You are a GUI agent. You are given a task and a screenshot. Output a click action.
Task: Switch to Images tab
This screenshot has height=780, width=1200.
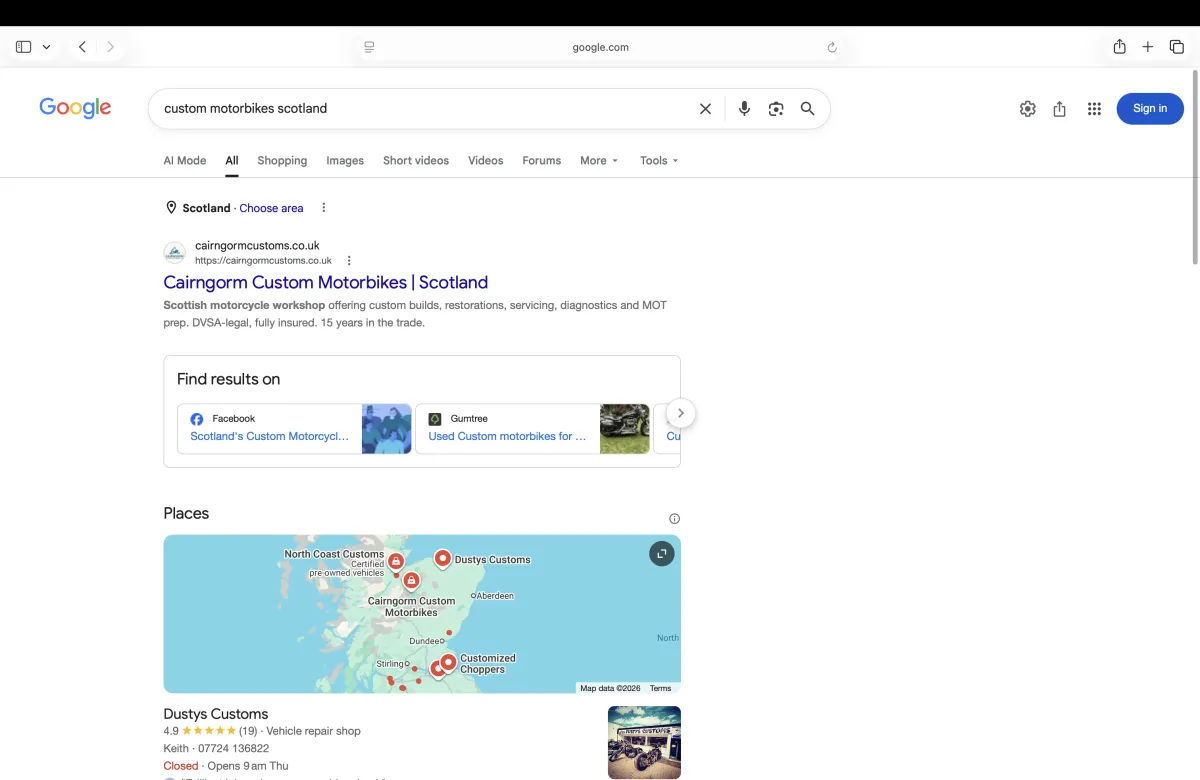click(345, 160)
